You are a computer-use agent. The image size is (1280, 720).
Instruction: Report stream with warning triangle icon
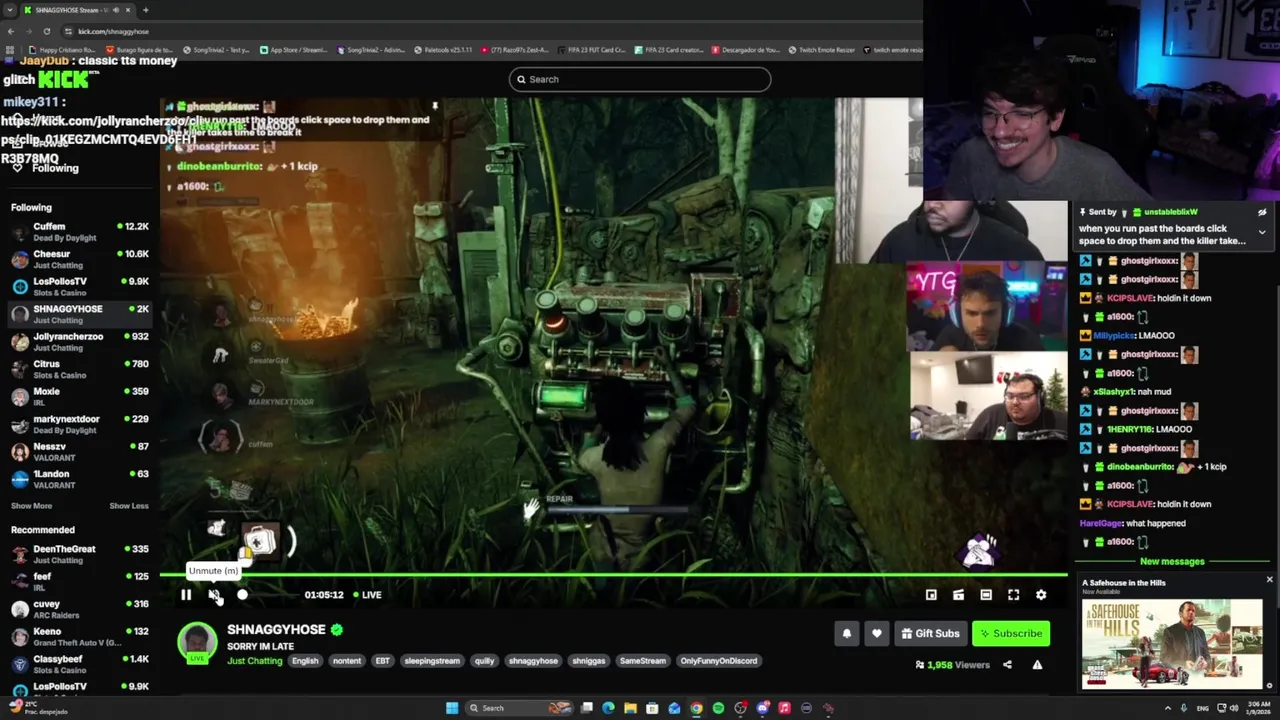(1037, 665)
